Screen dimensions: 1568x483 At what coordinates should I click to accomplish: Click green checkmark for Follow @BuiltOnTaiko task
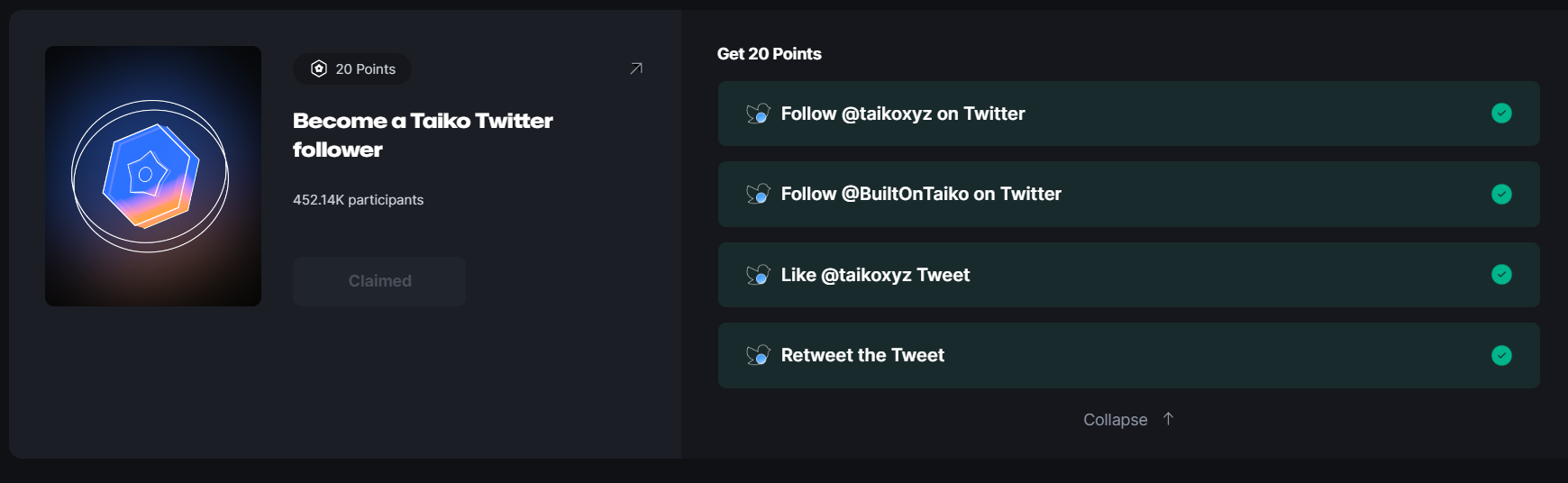pyautogui.click(x=1501, y=194)
